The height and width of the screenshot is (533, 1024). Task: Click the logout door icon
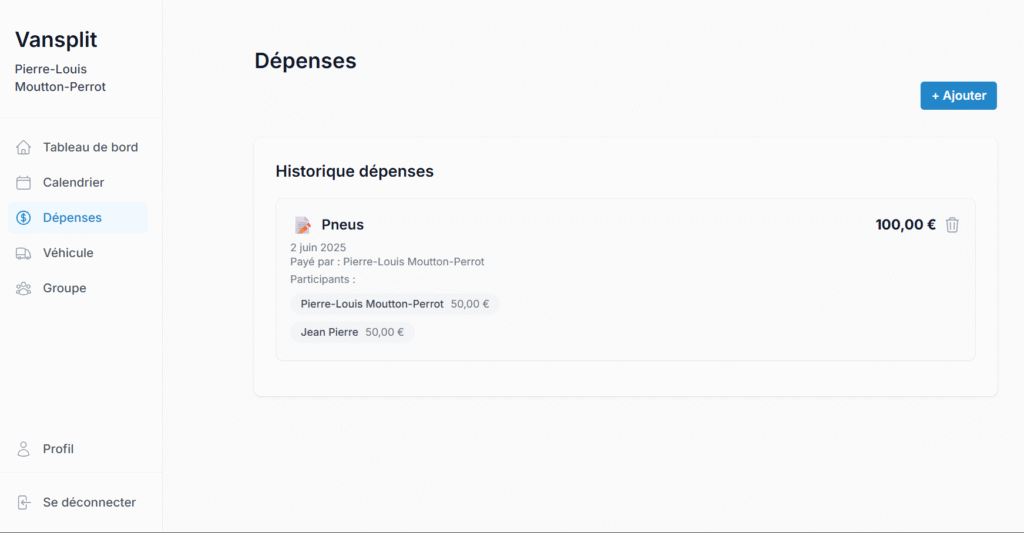click(24, 502)
